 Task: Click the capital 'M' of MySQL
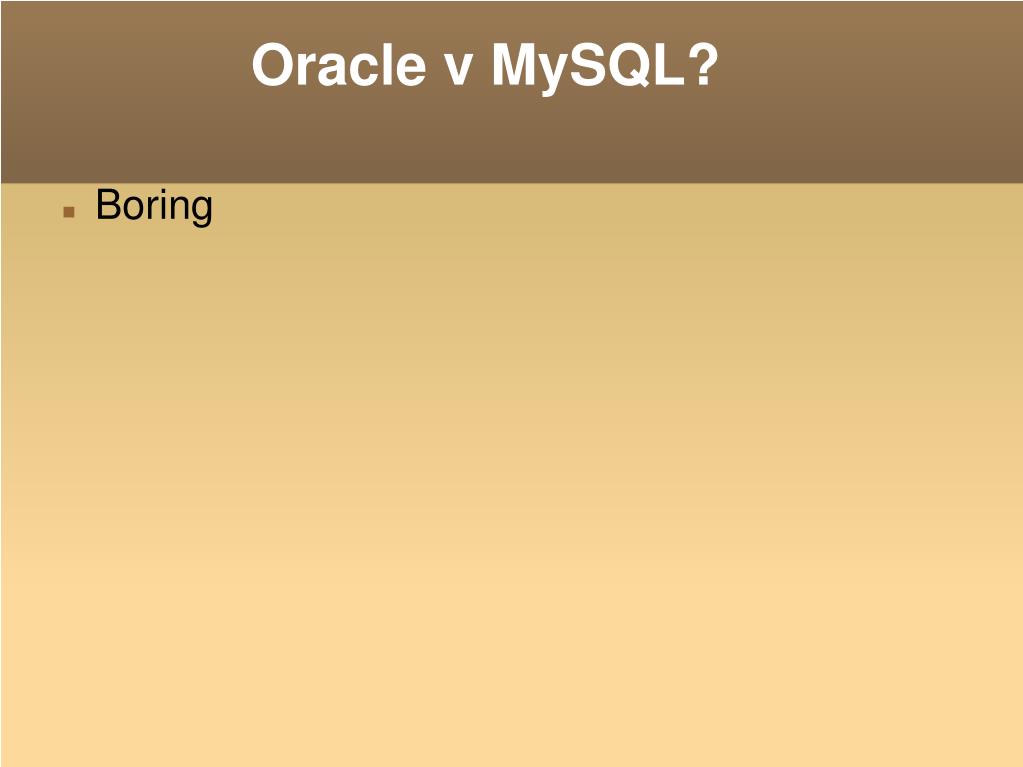[513, 65]
